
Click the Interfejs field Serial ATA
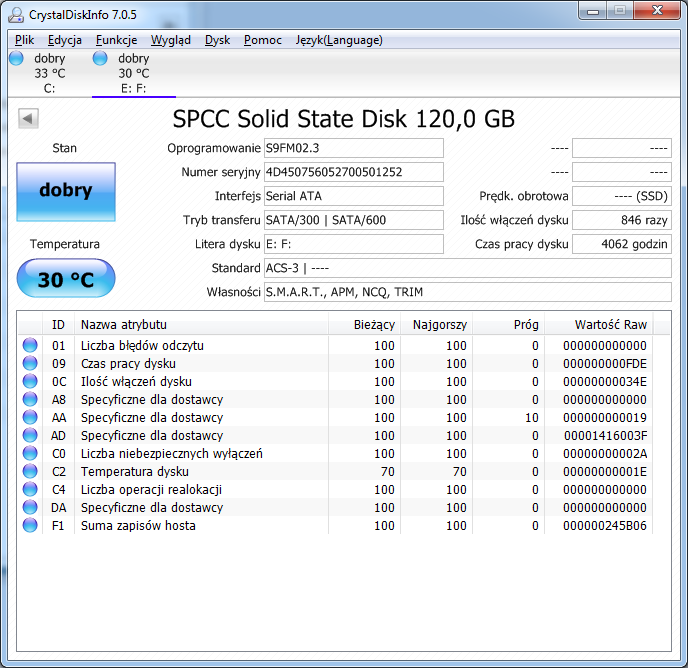click(354, 196)
